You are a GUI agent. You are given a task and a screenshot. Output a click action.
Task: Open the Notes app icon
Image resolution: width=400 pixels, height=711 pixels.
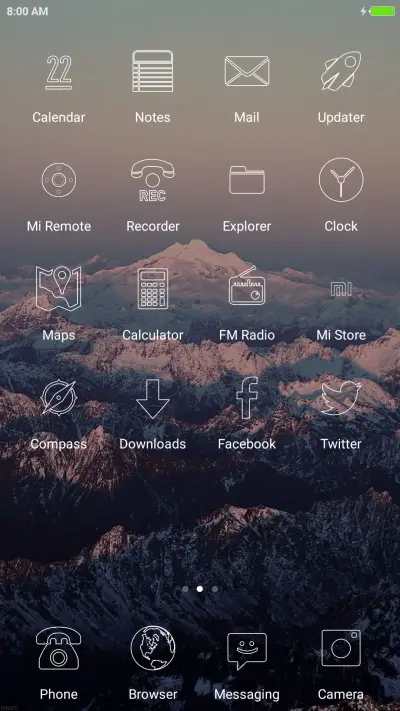point(152,71)
